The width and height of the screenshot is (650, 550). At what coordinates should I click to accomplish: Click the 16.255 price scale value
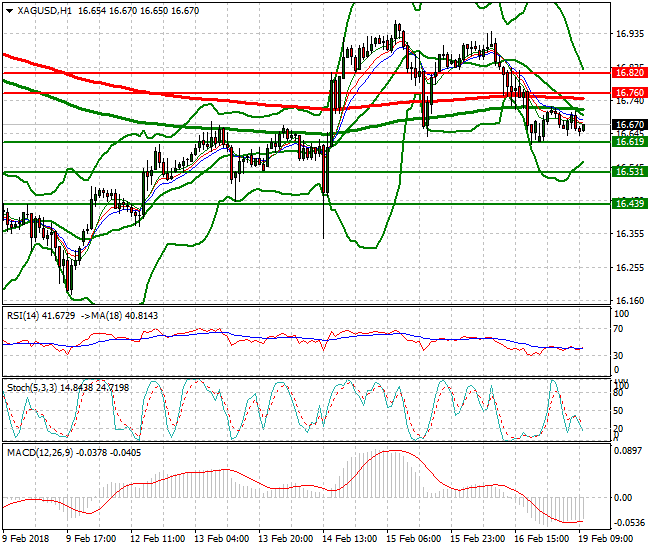630,268
